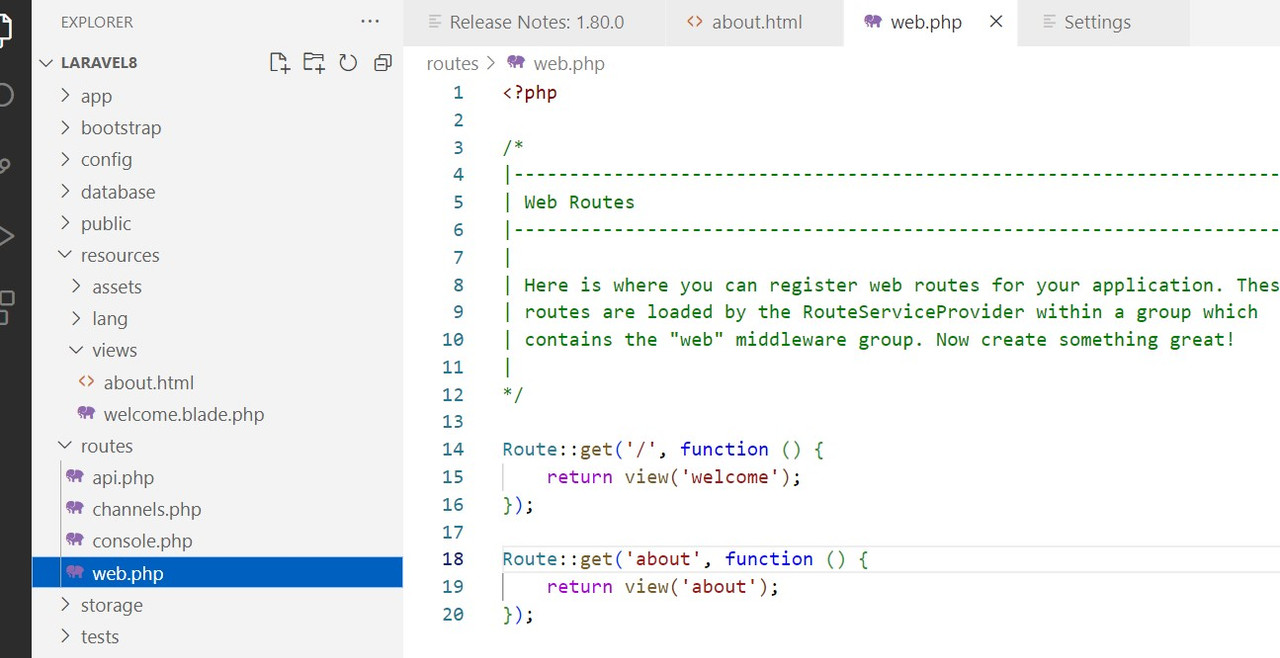Click the api.php elephant icon
The width and height of the screenshot is (1280, 658).
[x=75, y=477]
